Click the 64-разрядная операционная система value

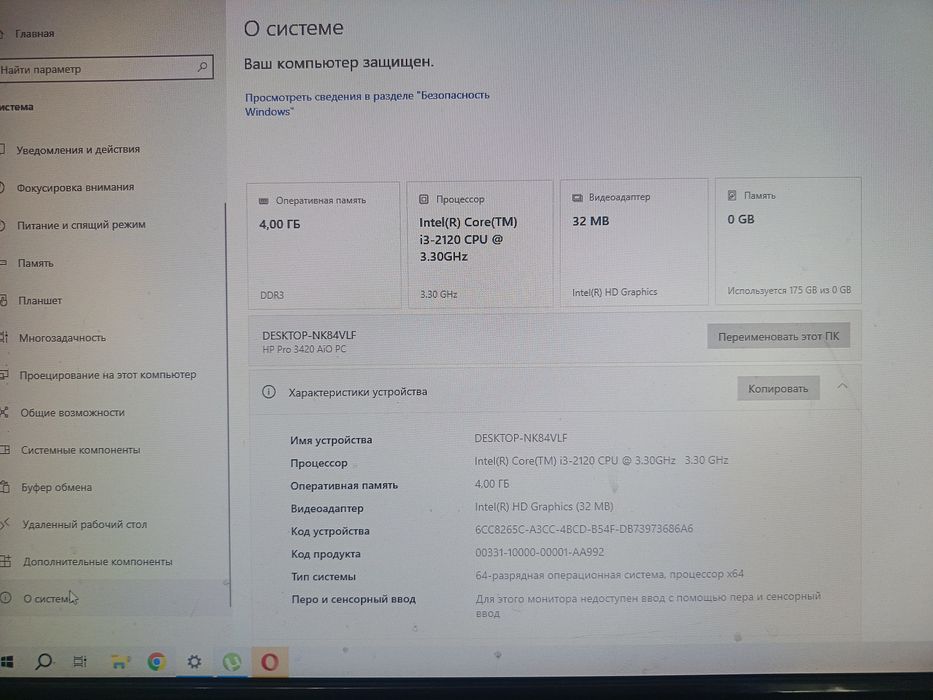(x=609, y=575)
